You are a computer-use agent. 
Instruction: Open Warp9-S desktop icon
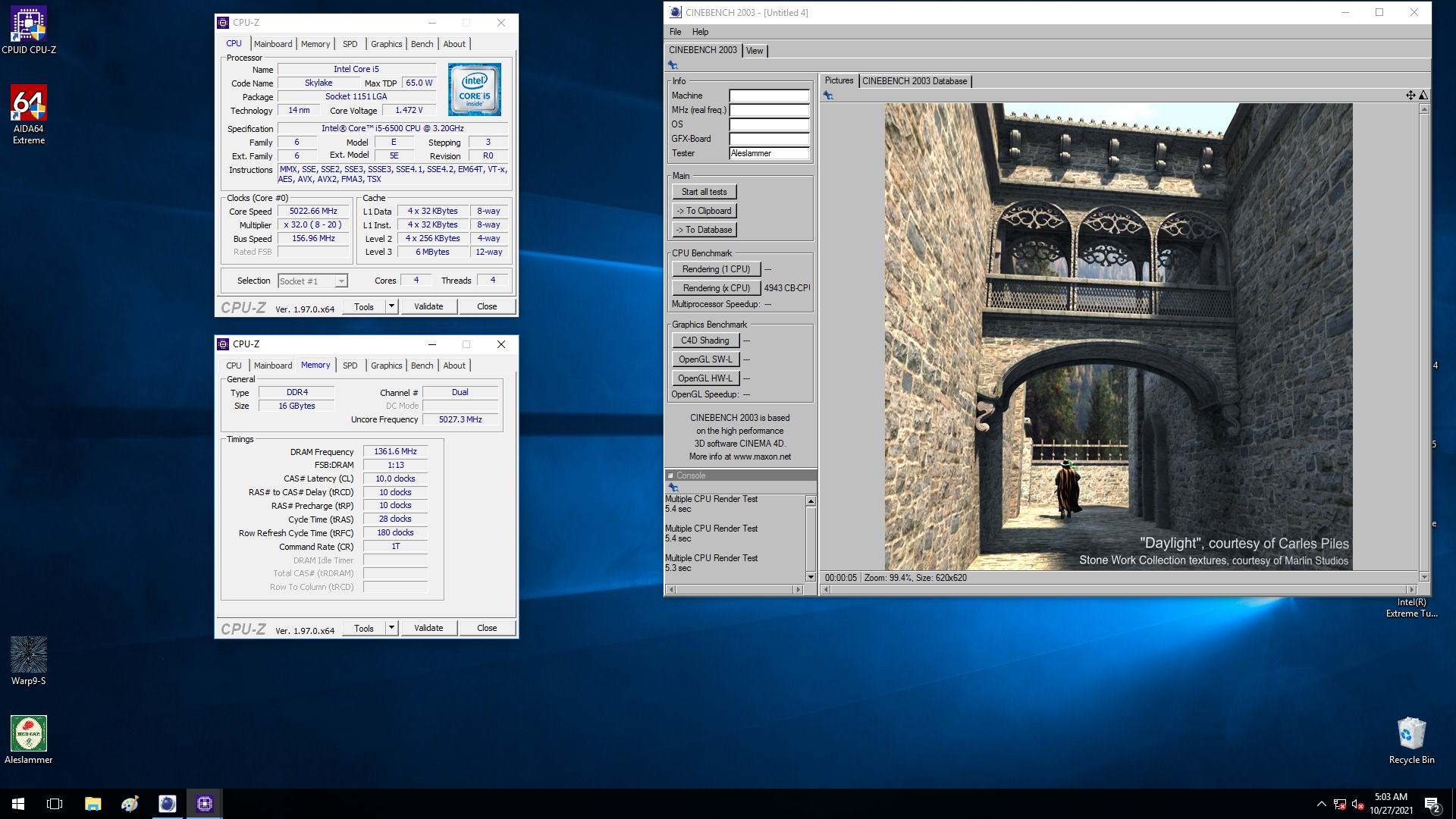tap(29, 661)
